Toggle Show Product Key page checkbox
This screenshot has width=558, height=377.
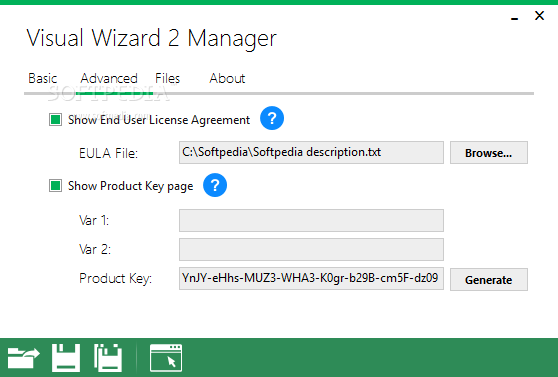(x=56, y=186)
